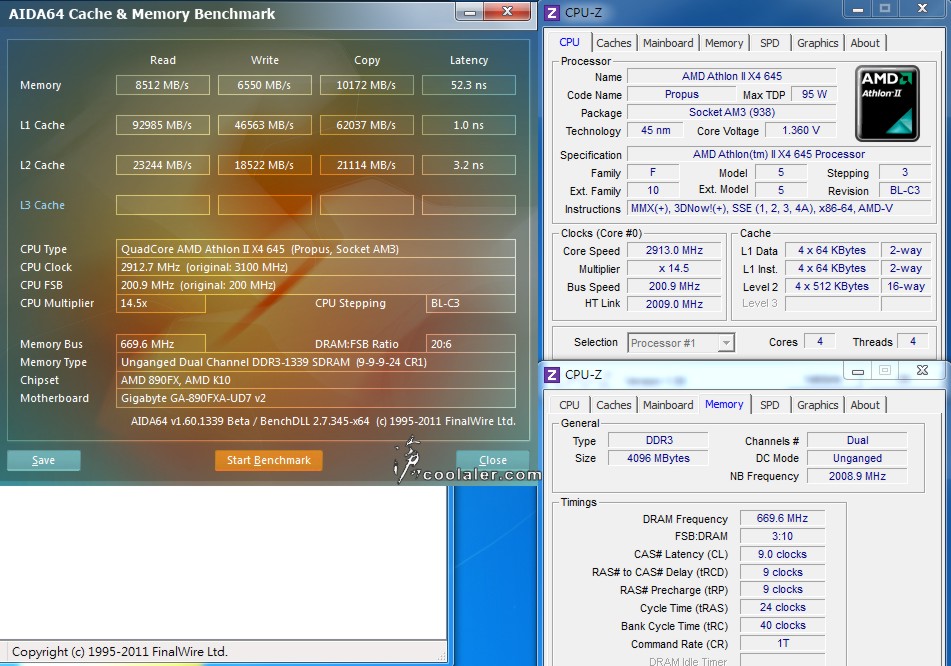Close AIDA64 window with red X

point(508,12)
